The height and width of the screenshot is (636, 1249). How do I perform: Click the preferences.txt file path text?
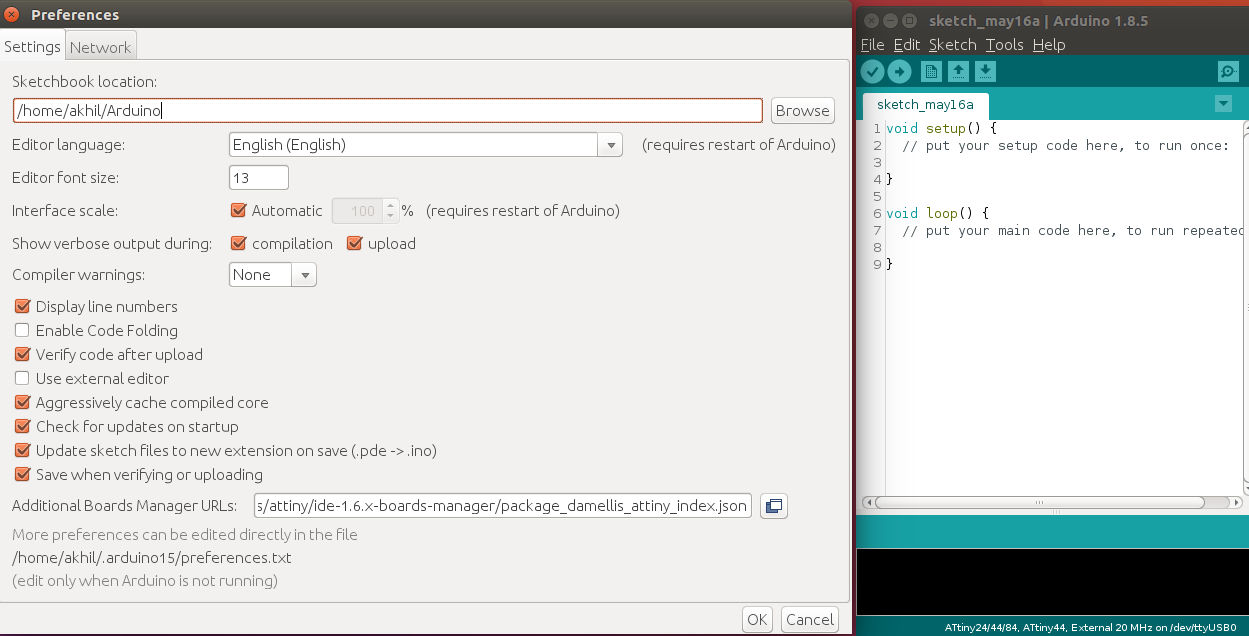pyautogui.click(x=152, y=558)
